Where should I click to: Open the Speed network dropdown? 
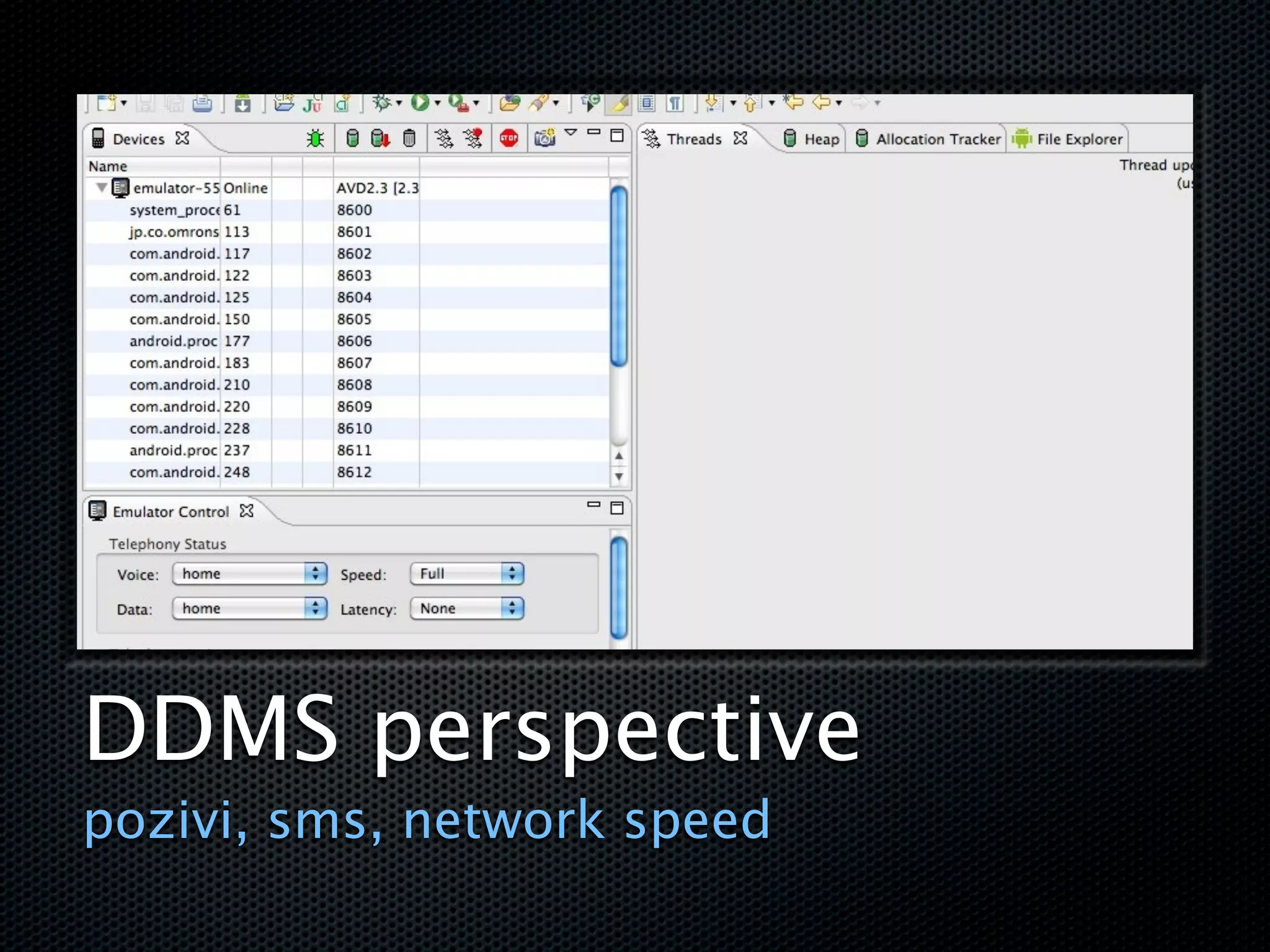point(467,573)
